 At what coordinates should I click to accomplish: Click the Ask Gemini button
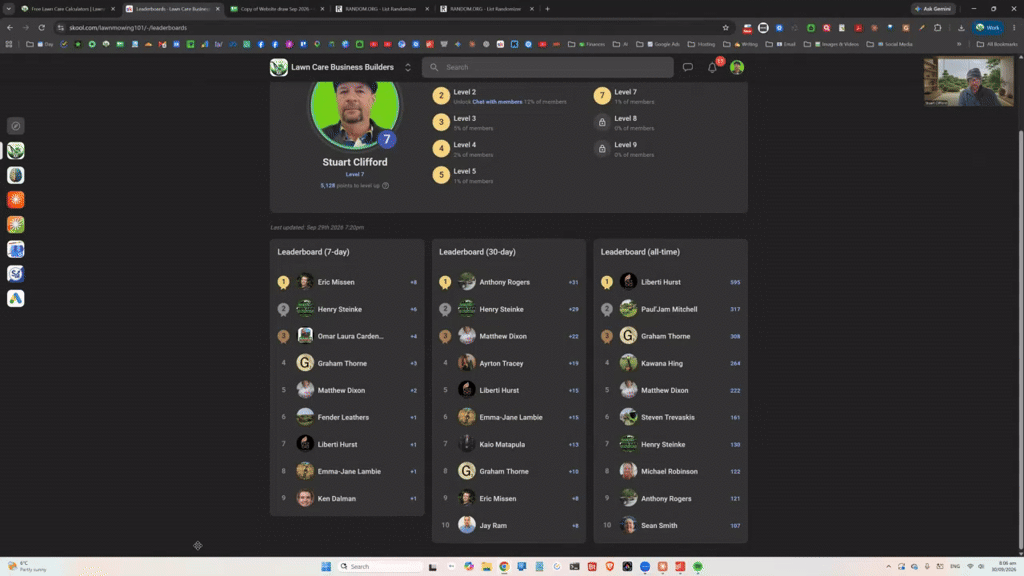(934, 8)
